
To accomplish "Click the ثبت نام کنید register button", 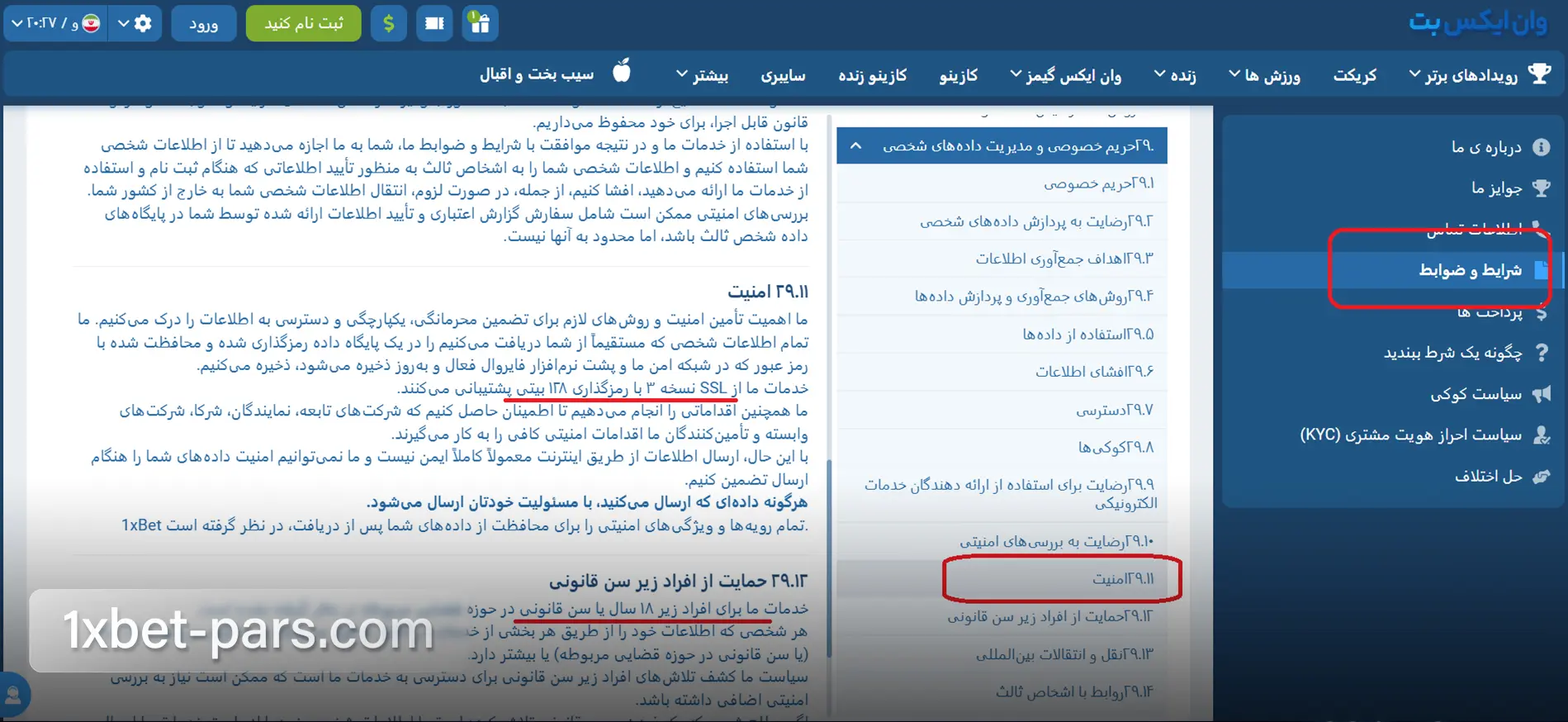I will pyautogui.click(x=304, y=23).
